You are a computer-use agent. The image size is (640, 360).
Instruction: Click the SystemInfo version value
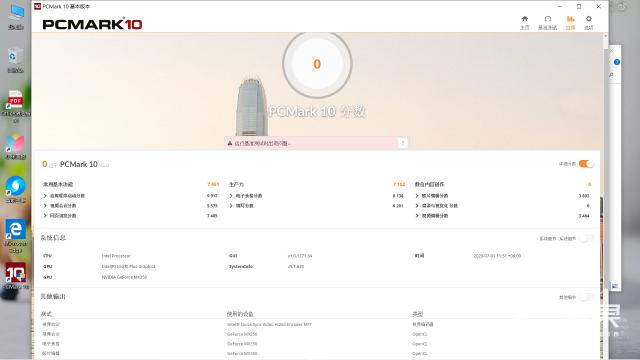pyautogui.click(x=296, y=267)
